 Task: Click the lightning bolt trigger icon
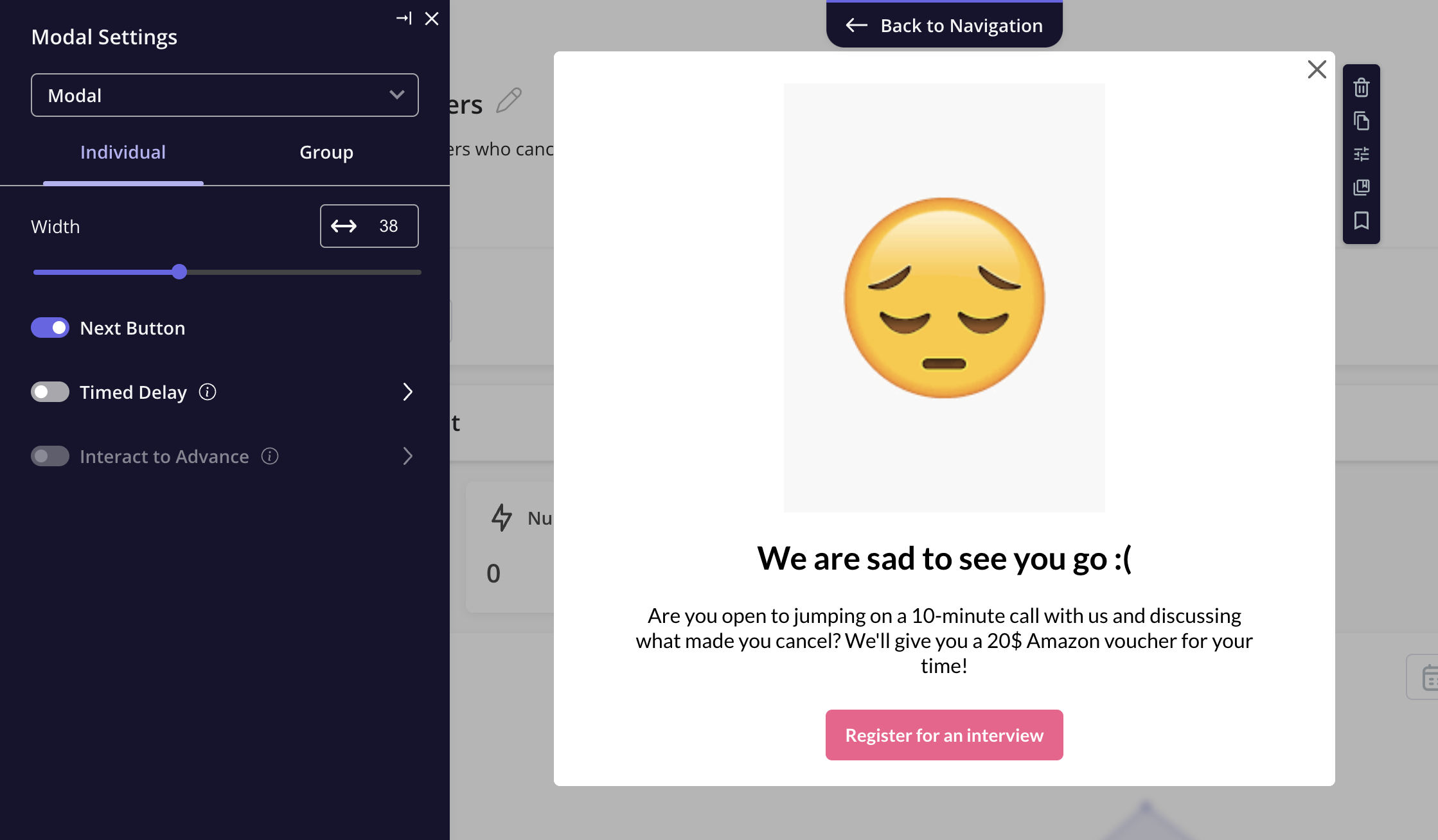502,517
